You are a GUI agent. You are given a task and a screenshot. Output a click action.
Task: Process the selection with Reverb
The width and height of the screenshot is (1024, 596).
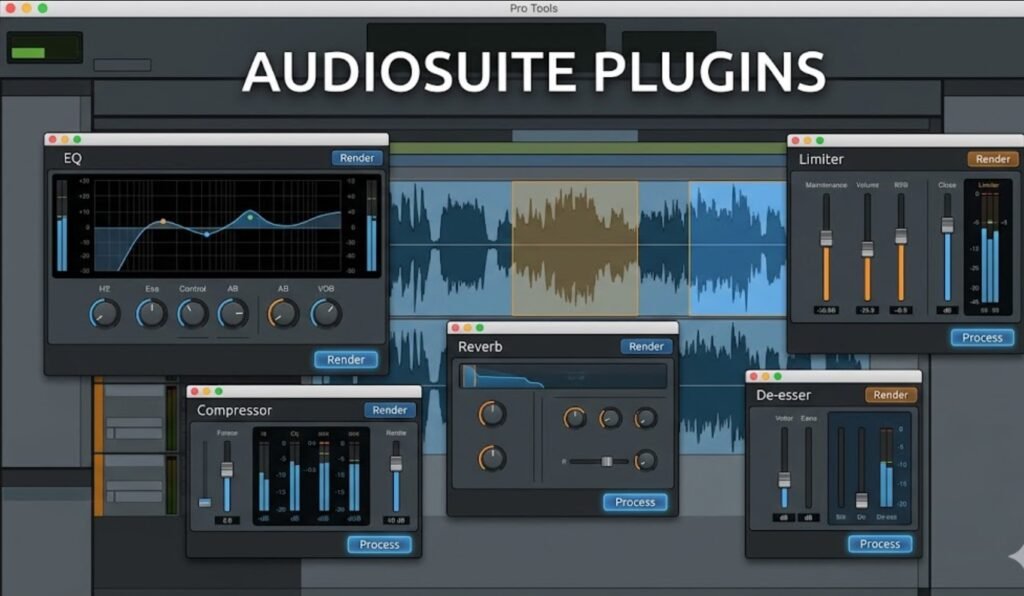635,502
